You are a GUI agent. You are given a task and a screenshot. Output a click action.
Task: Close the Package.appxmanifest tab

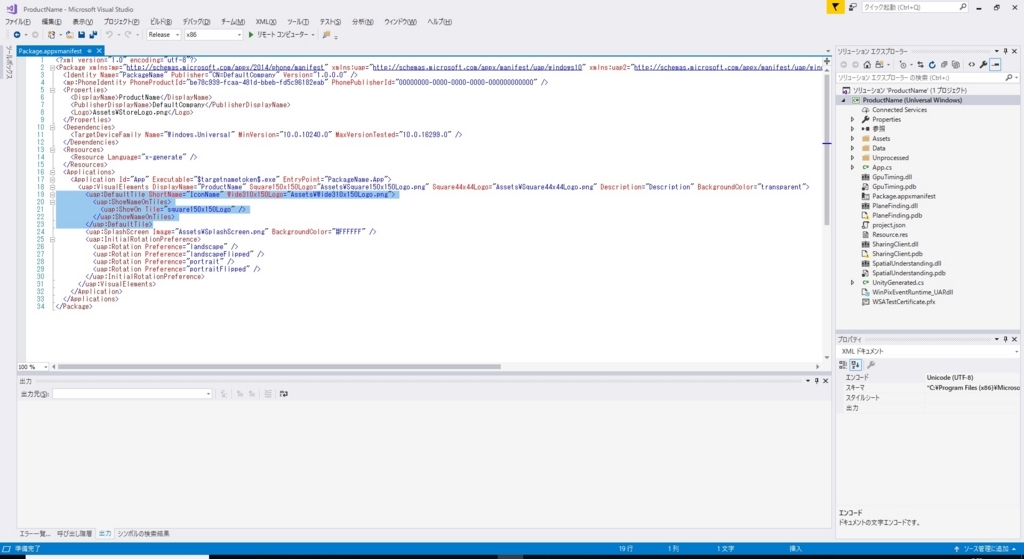[99, 51]
